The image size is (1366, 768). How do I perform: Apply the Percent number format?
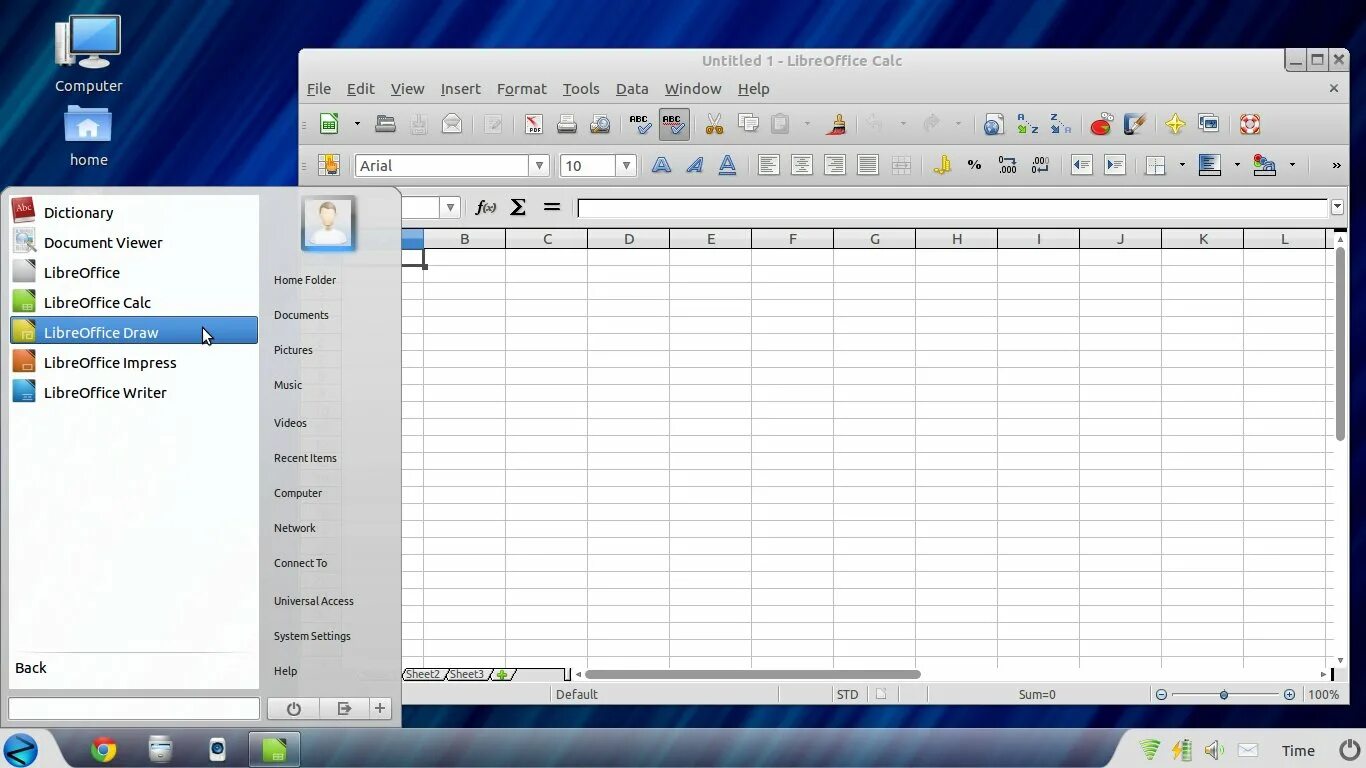[974, 165]
